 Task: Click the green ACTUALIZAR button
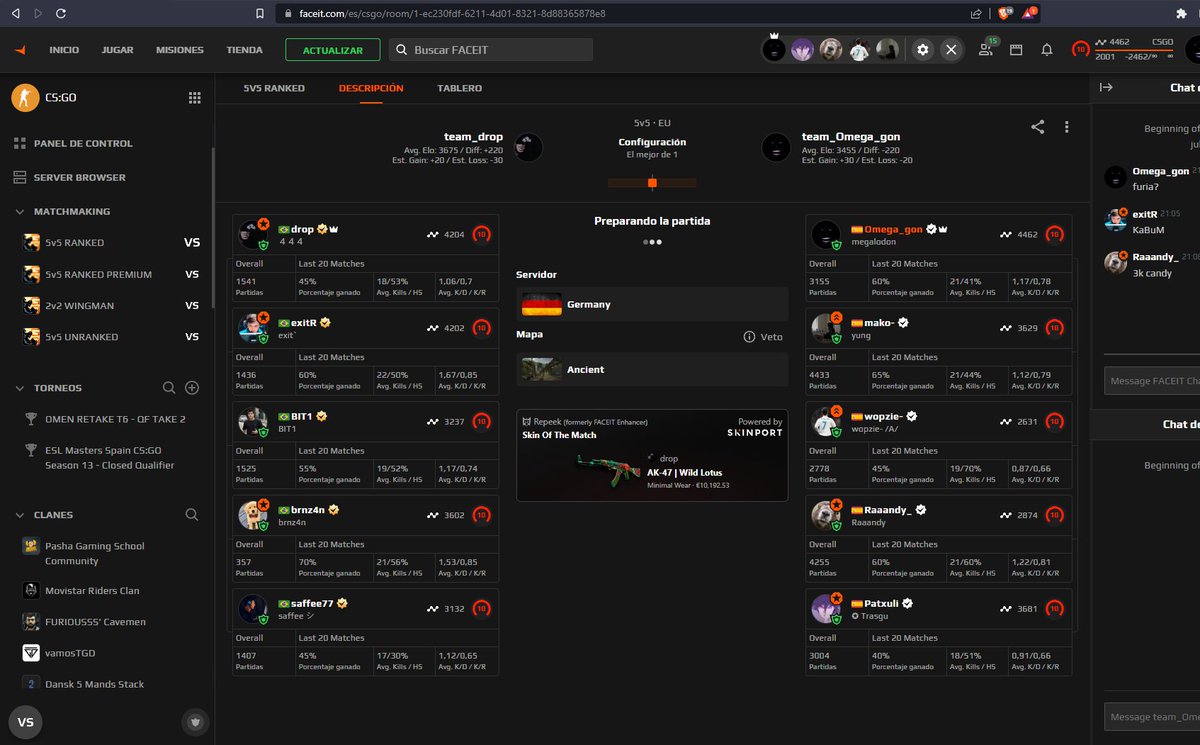[x=333, y=50]
